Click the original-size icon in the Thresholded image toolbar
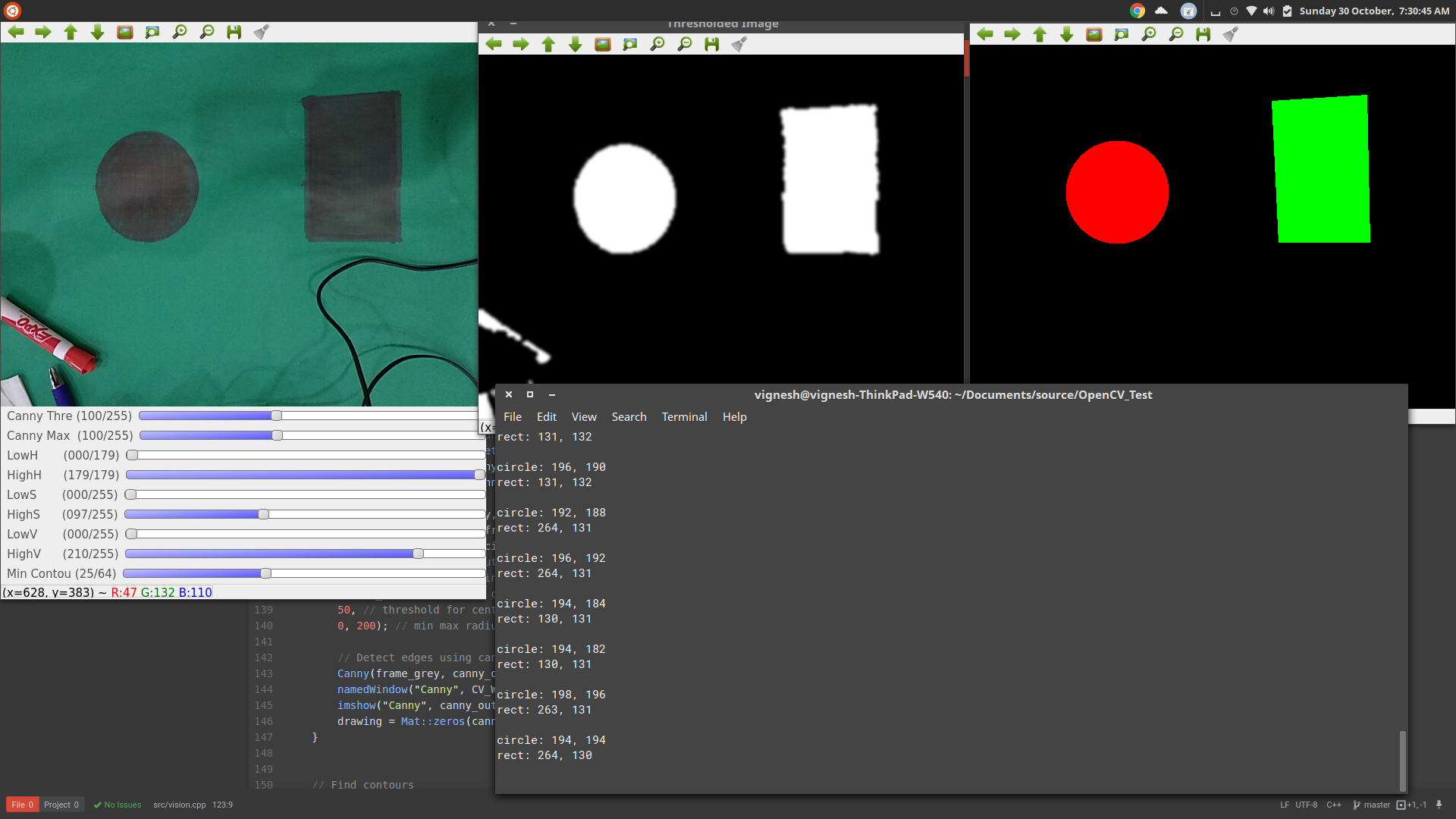The height and width of the screenshot is (819, 1456). coord(603,44)
